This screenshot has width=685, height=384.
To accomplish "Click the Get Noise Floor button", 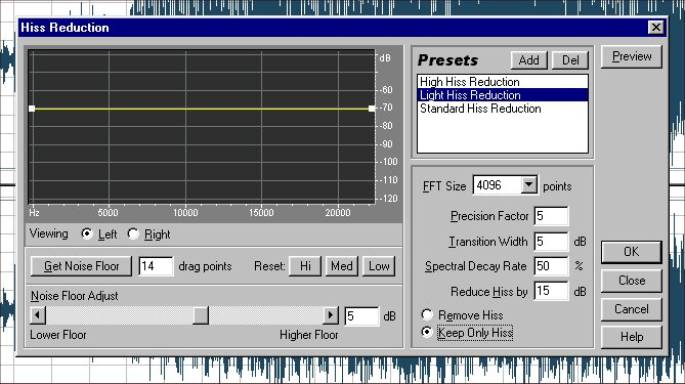I will coord(81,266).
